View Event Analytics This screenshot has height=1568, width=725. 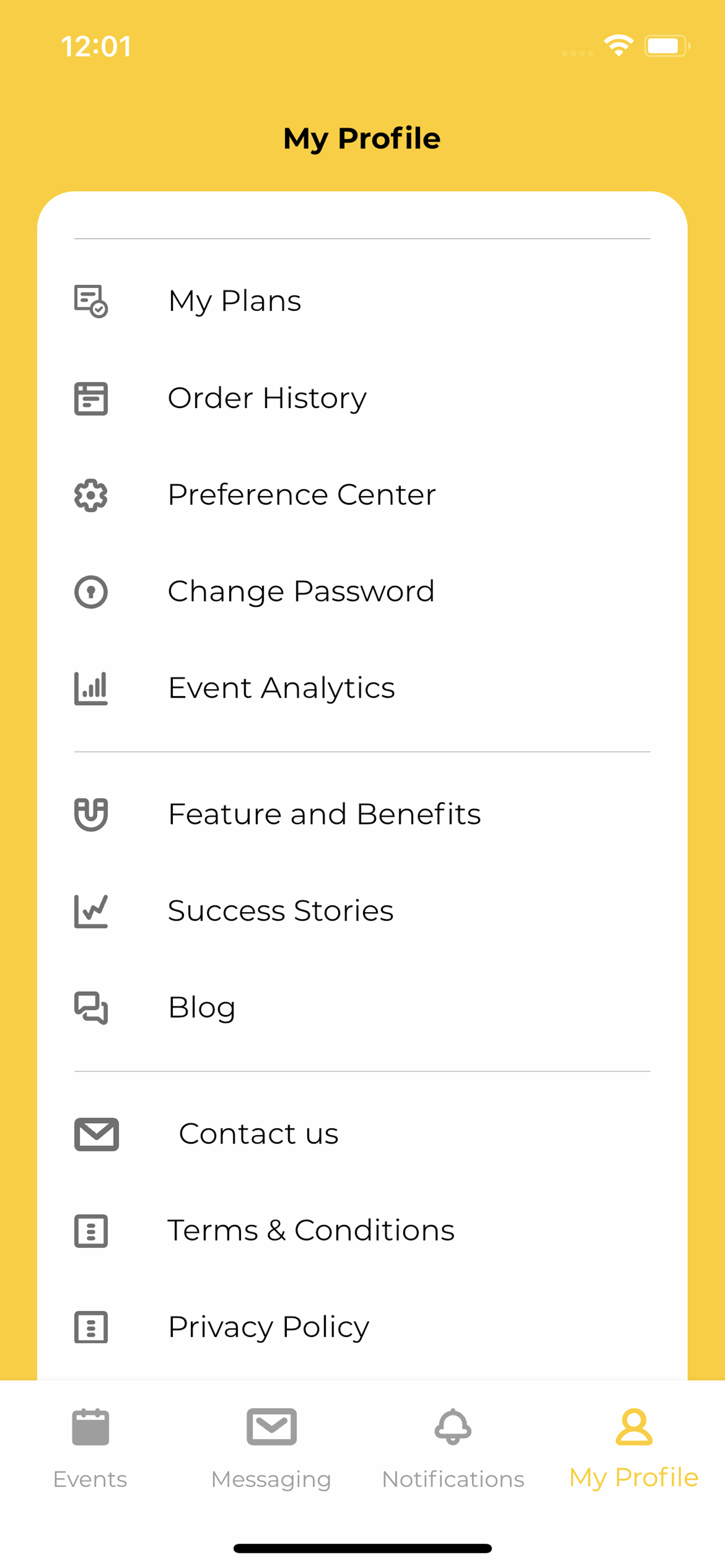tap(281, 689)
